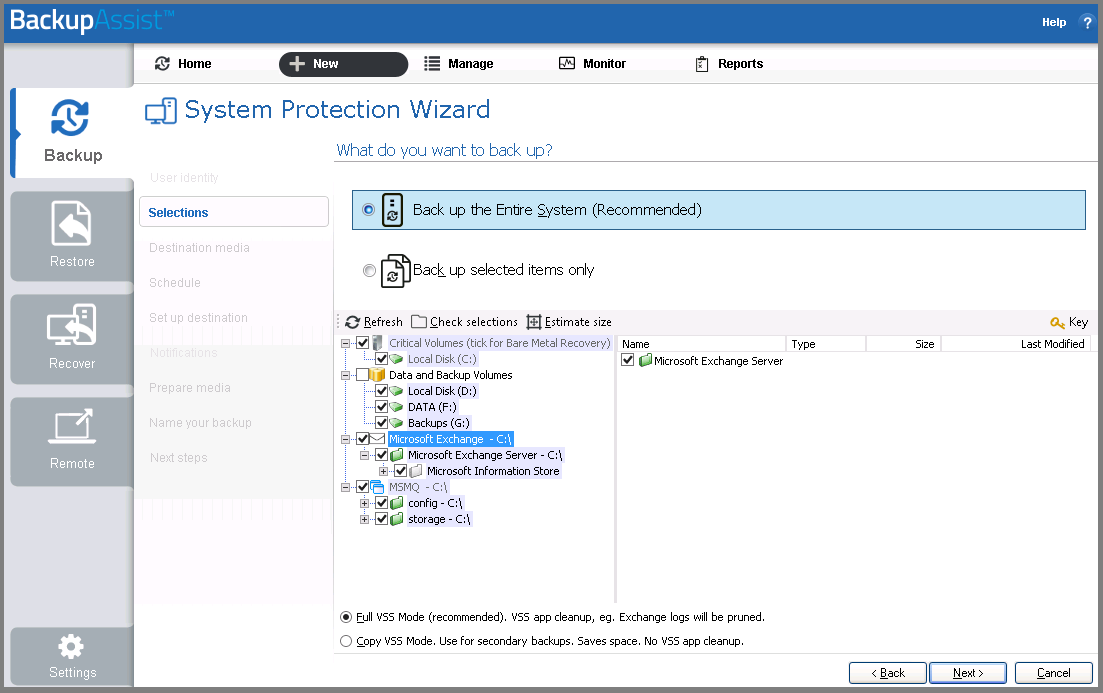Select the storage - C:\ tree item
This screenshot has width=1103, height=693.
(x=439, y=519)
